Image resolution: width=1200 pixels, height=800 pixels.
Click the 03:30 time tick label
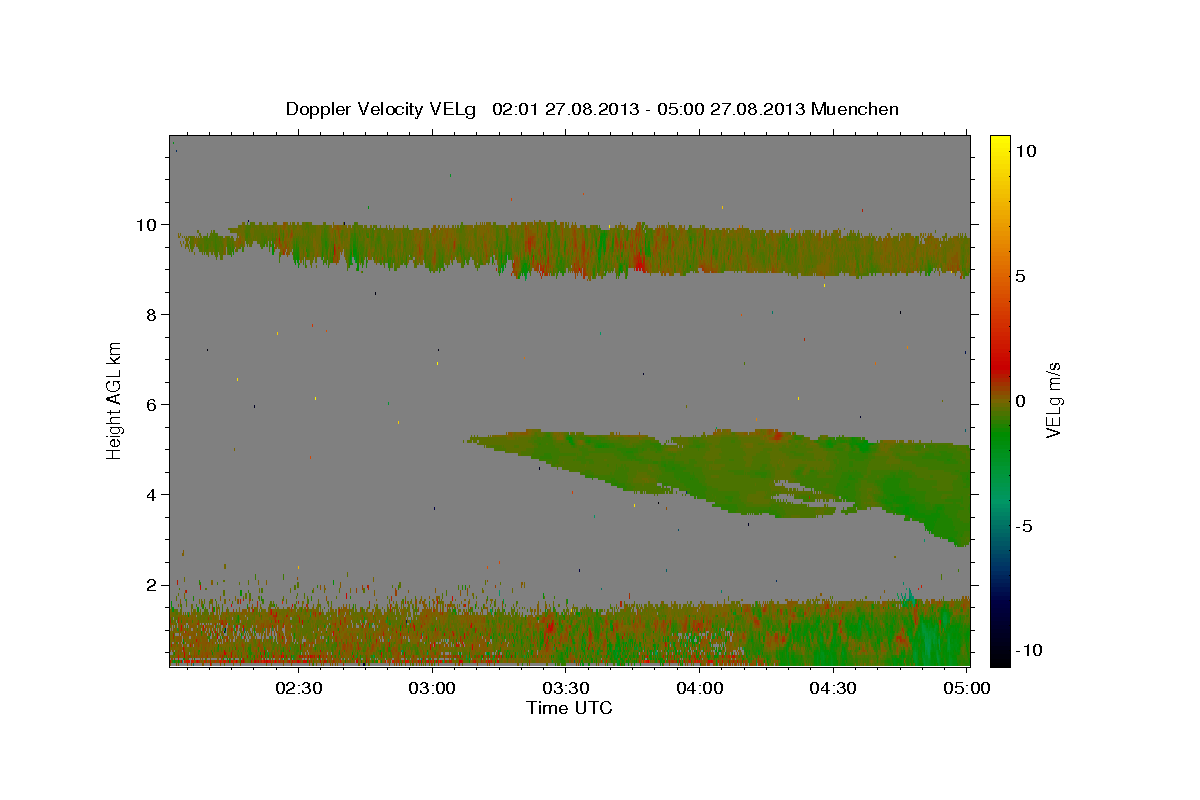(566, 688)
